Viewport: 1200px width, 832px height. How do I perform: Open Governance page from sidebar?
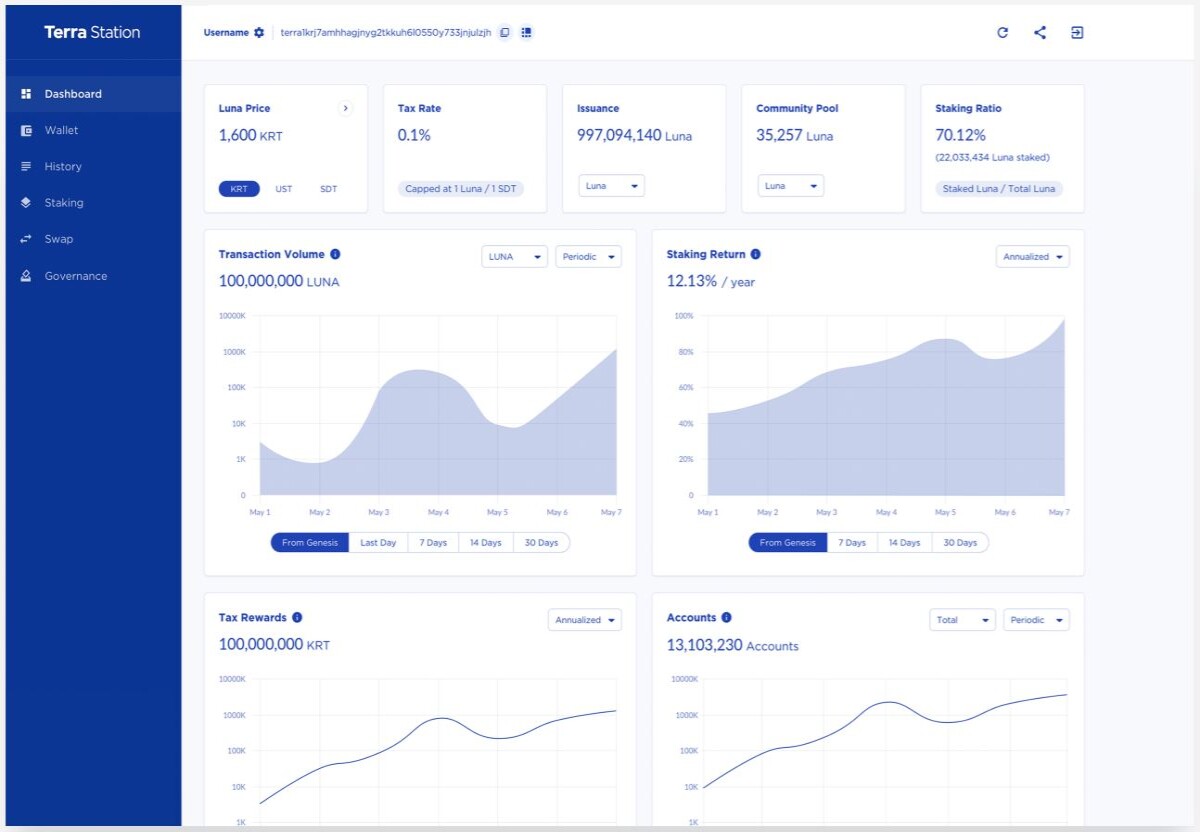click(x=93, y=276)
